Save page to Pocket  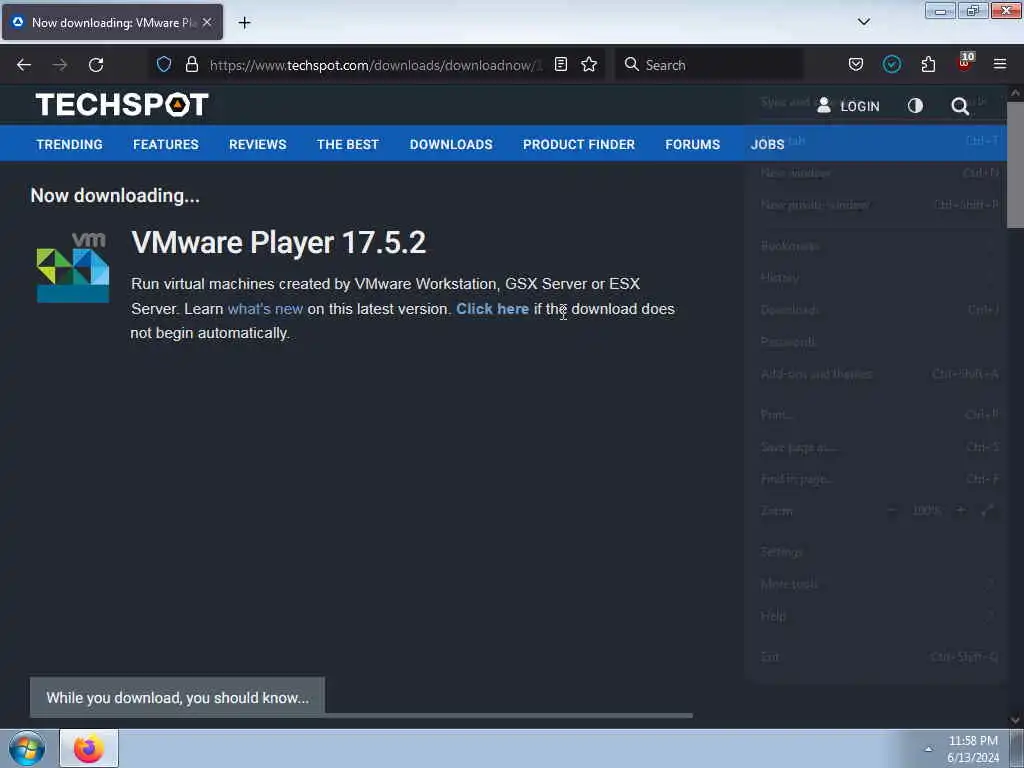tap(856, 64)
